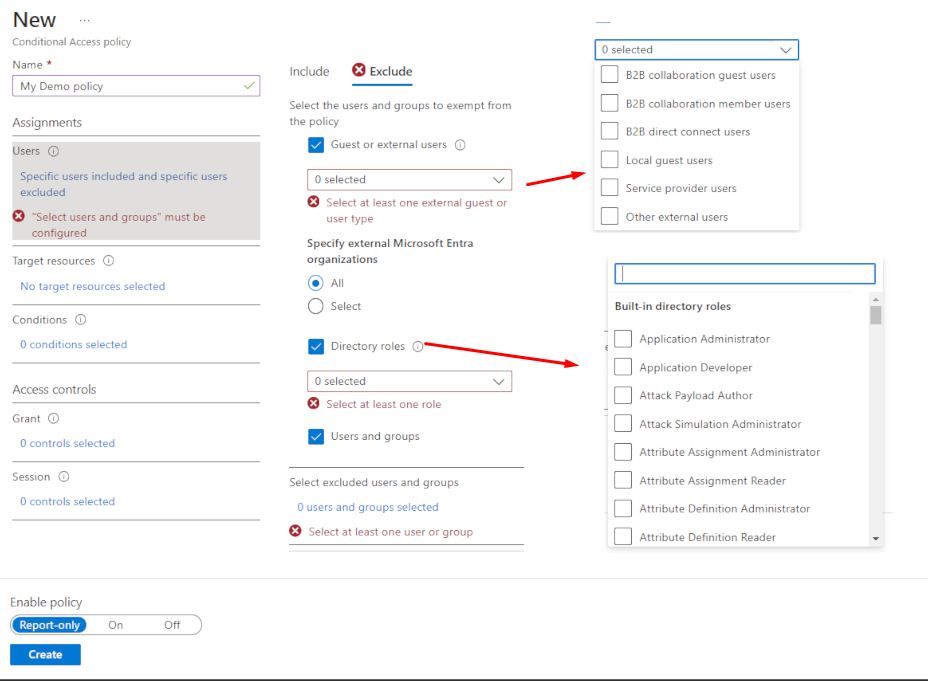The width and height of the screenshot is (928, 681).
Task: Click the directory roles search field
Action: (x=744, y=274)
